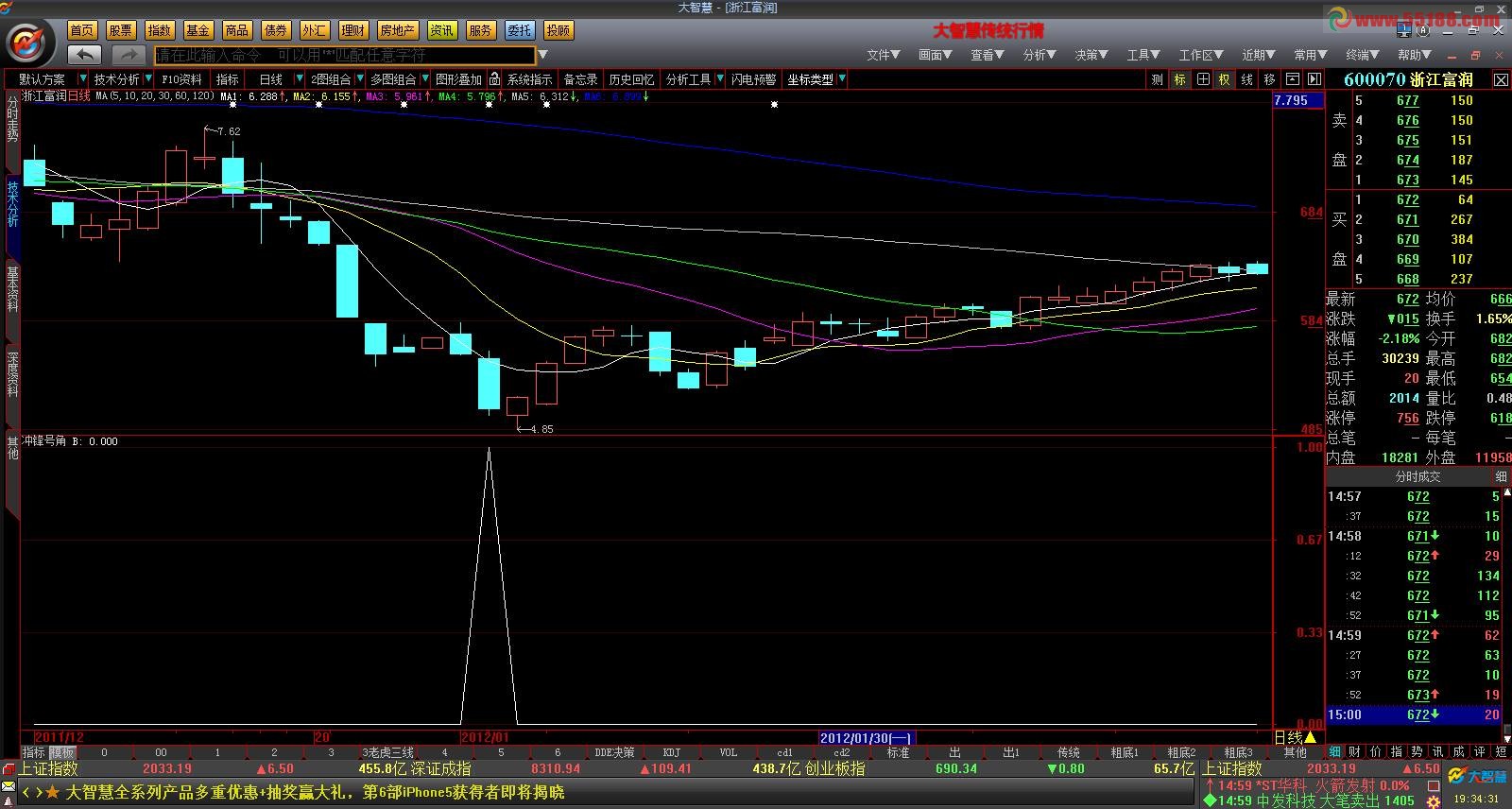Toggle the 标 marker button
1512x809 pixels.
point(1179,79)
